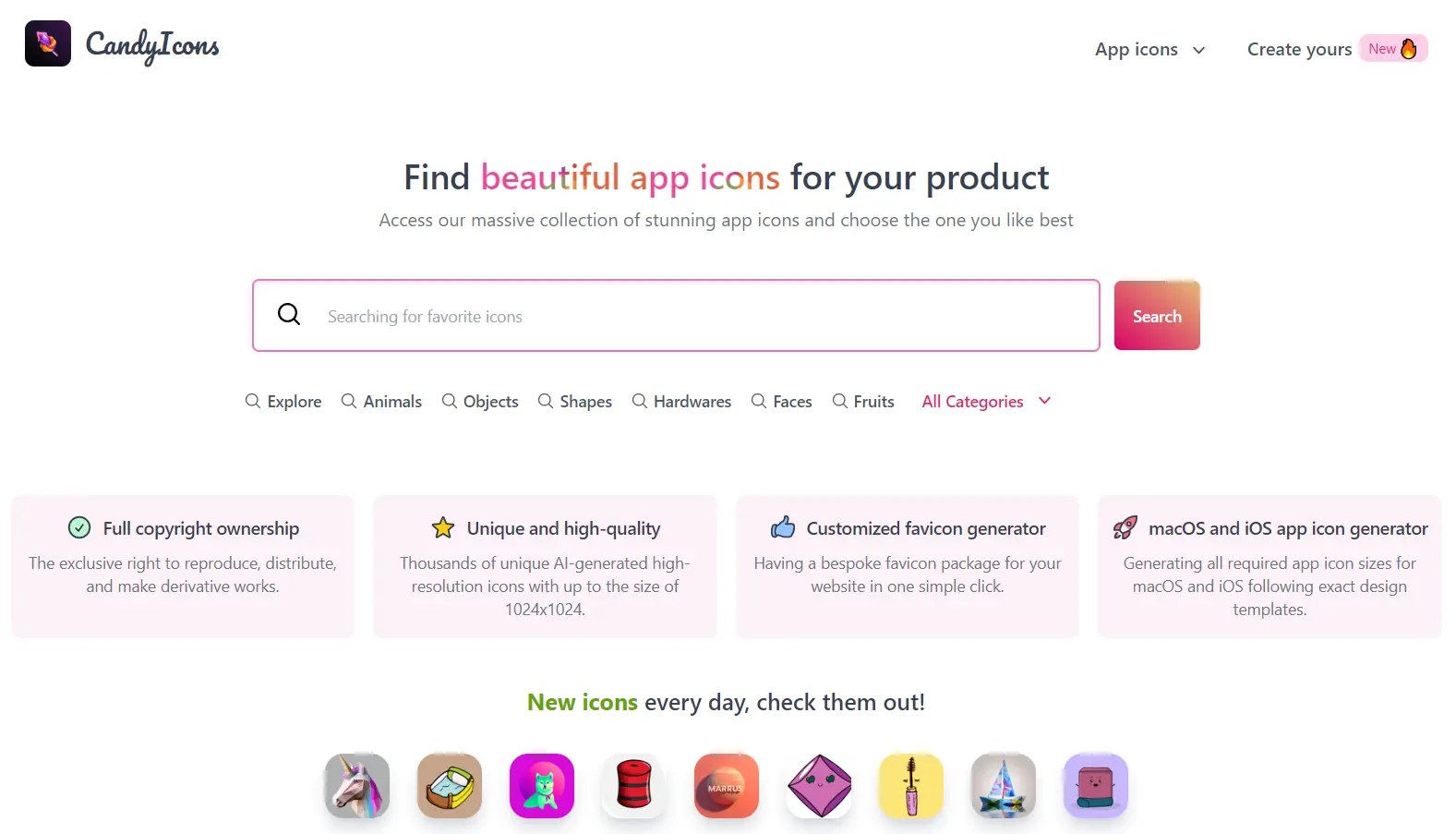Click the Shapes category search icon
This screenshot has height=834, width=1456.
click(546, 401)
